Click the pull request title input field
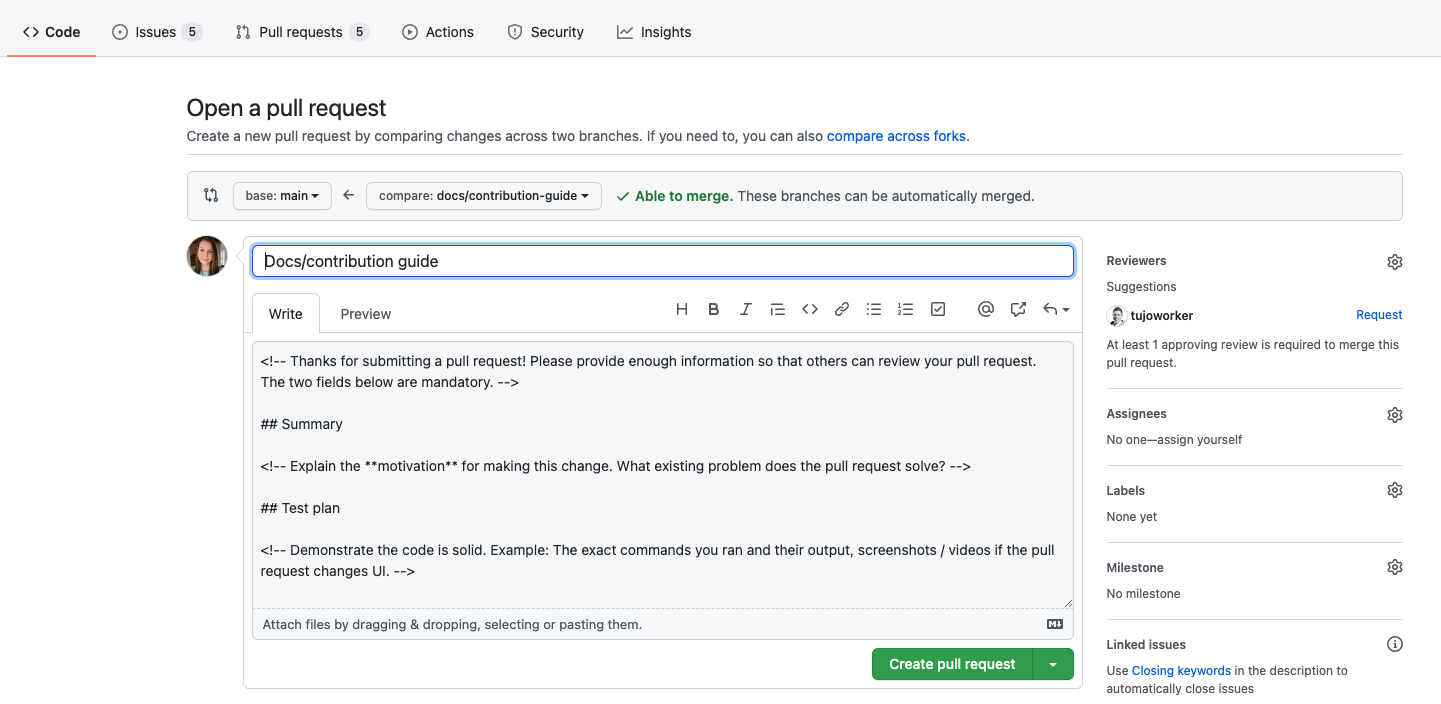 tap(663, 260)
